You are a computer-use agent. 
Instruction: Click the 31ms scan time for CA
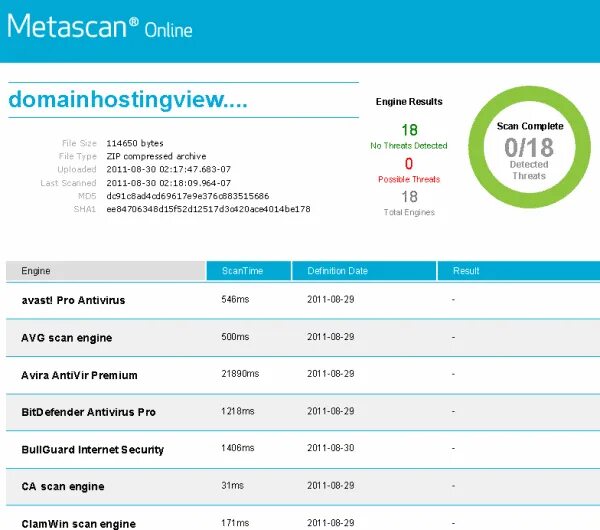pos(232,485)
